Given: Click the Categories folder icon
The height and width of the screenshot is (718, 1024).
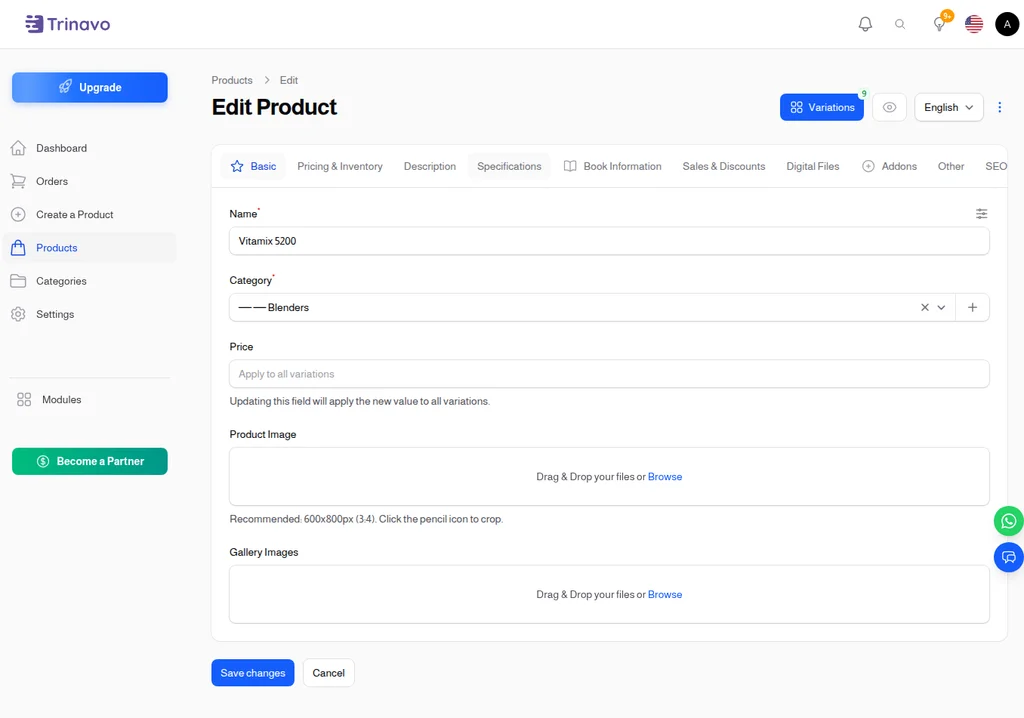Looking at the screenshot, I should [x=18, y=281].
